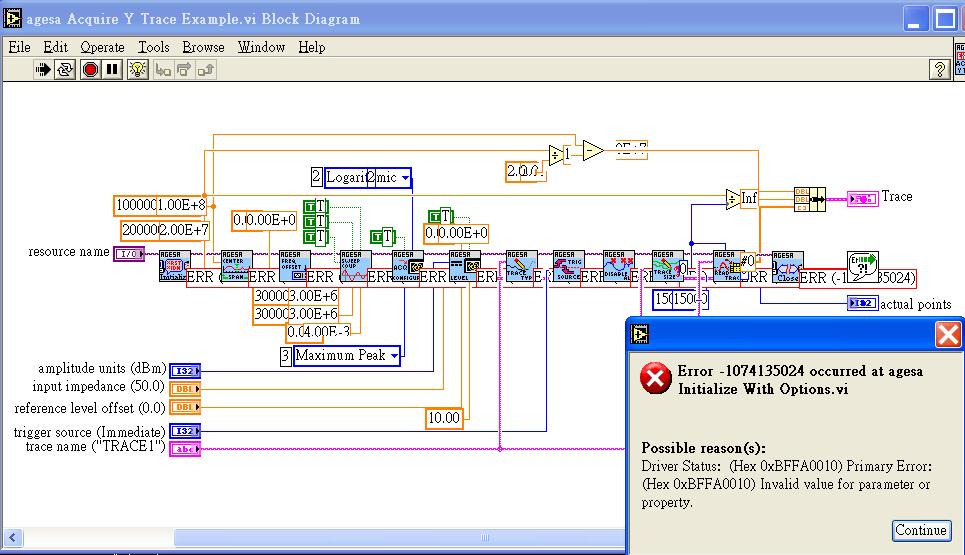This screenshot has height=555, width=965.
Task: Click the AGESA Close VI node
Action: (787, 266)
